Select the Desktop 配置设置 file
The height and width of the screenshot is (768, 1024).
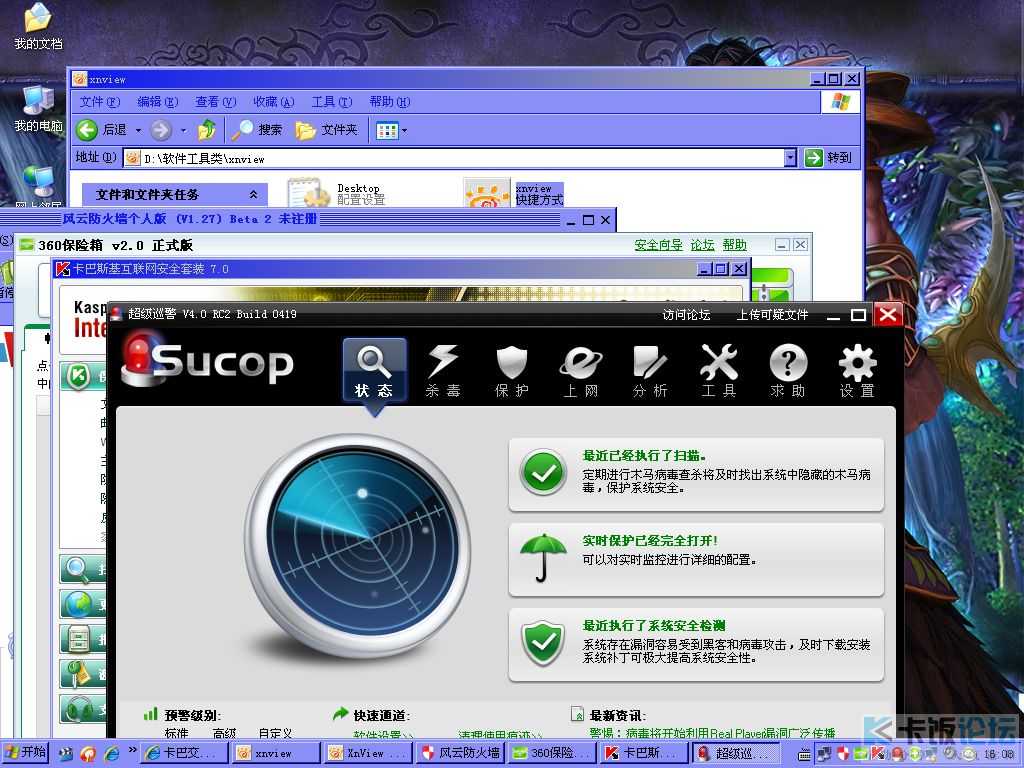[336, 193]
